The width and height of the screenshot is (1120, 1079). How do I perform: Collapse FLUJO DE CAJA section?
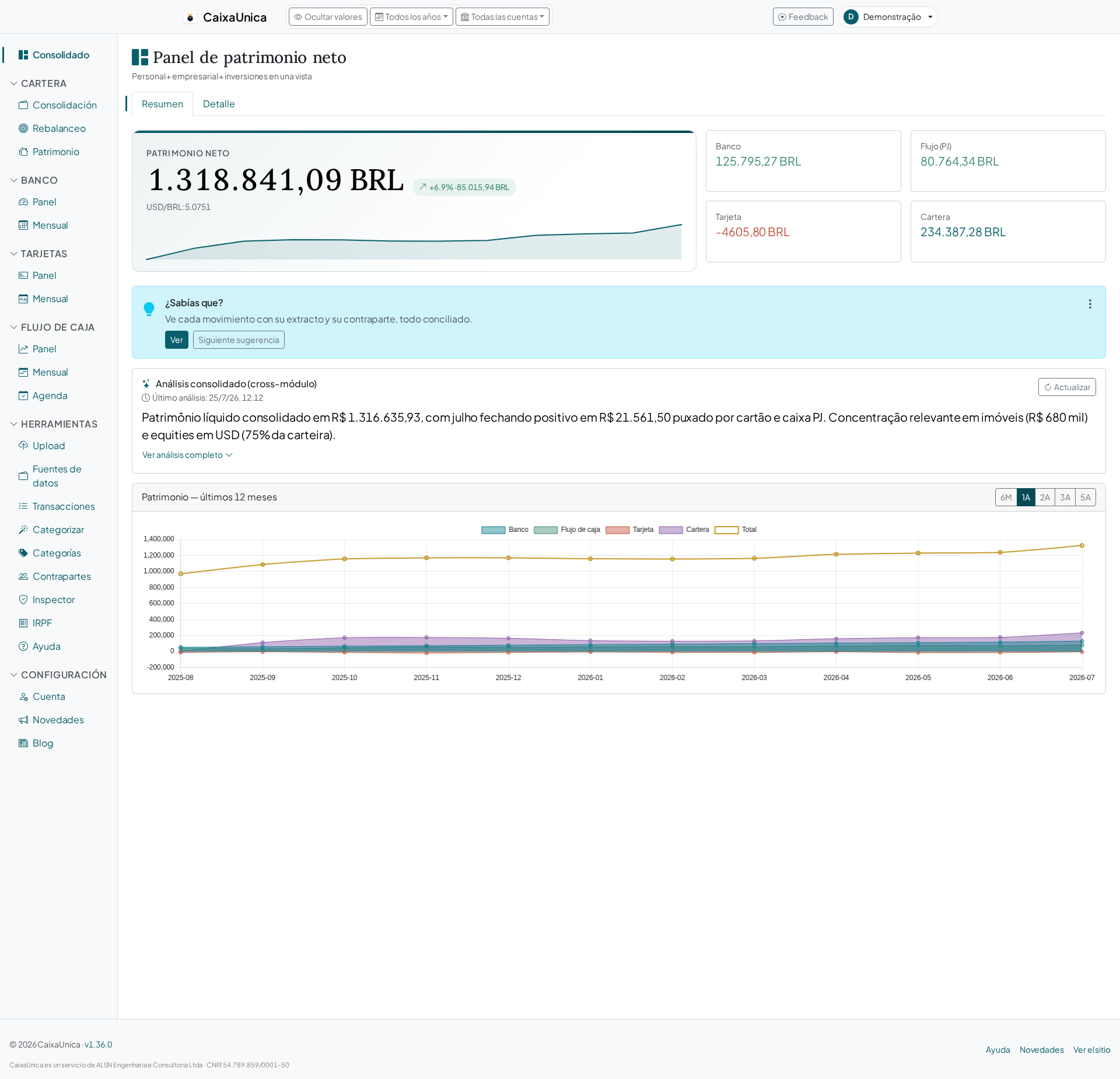(x=52, y=327)
